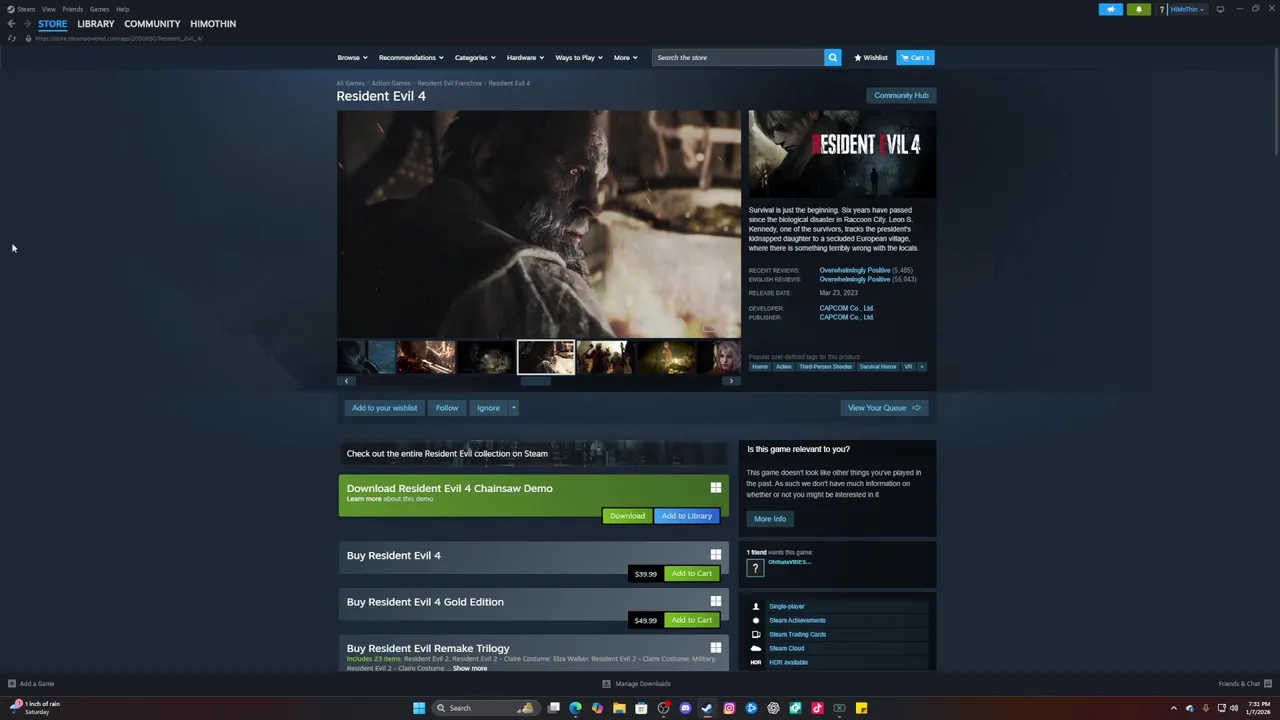The width and height of the screenshot is (1280, 720).
Task: Open the Community Hub
Action: 901,95
